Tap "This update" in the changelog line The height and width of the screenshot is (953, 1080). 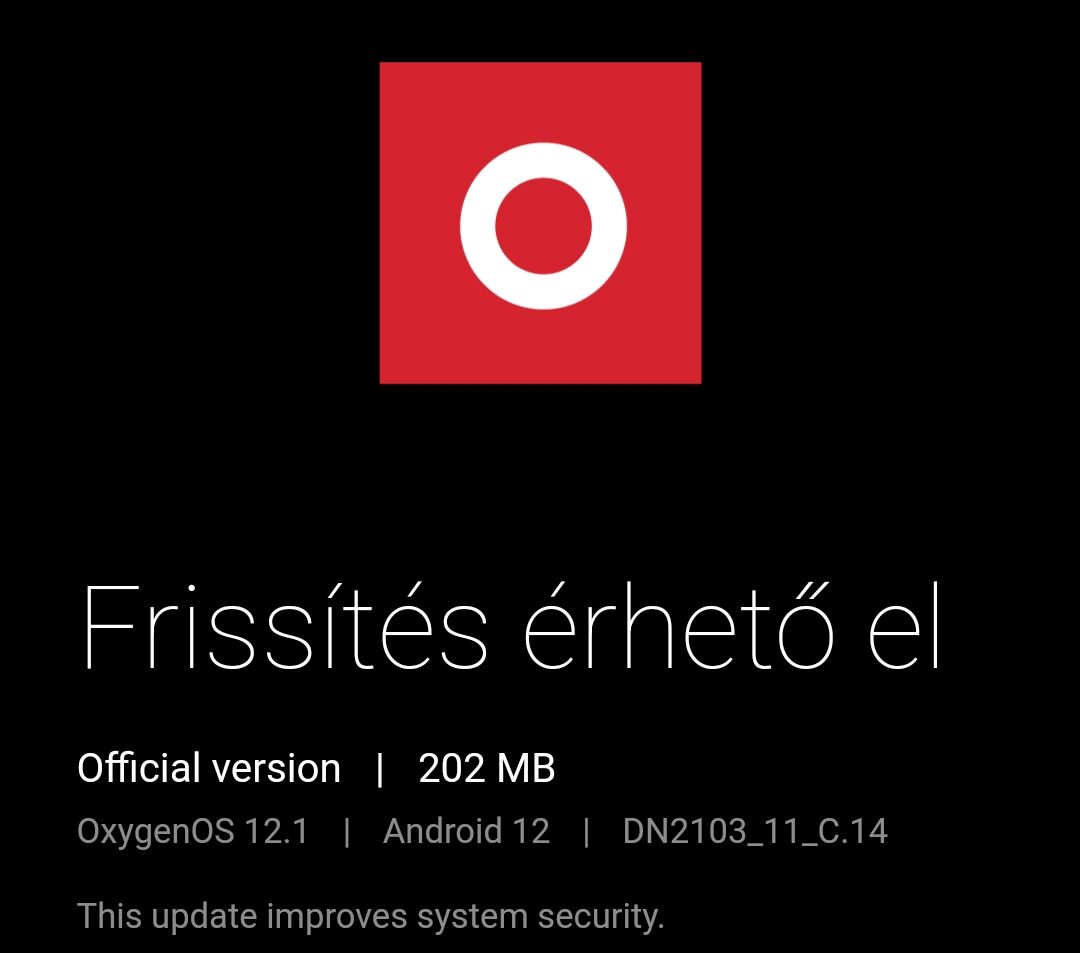click(x=167, y=917)
